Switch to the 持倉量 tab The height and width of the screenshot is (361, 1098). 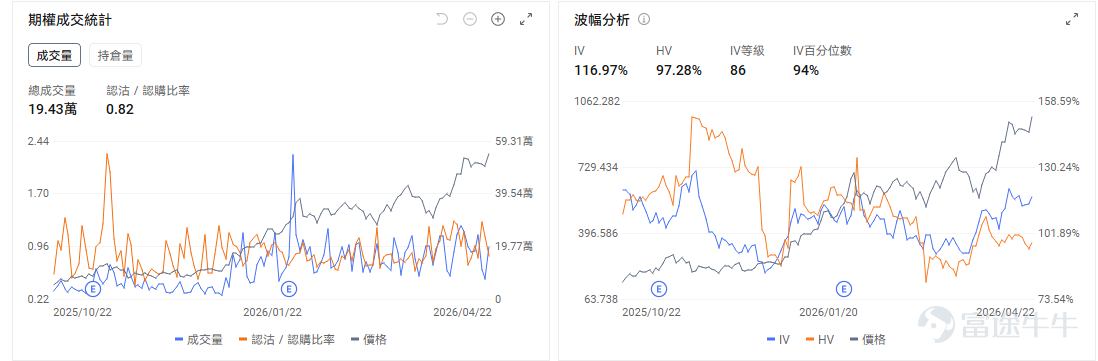[116, 55]
